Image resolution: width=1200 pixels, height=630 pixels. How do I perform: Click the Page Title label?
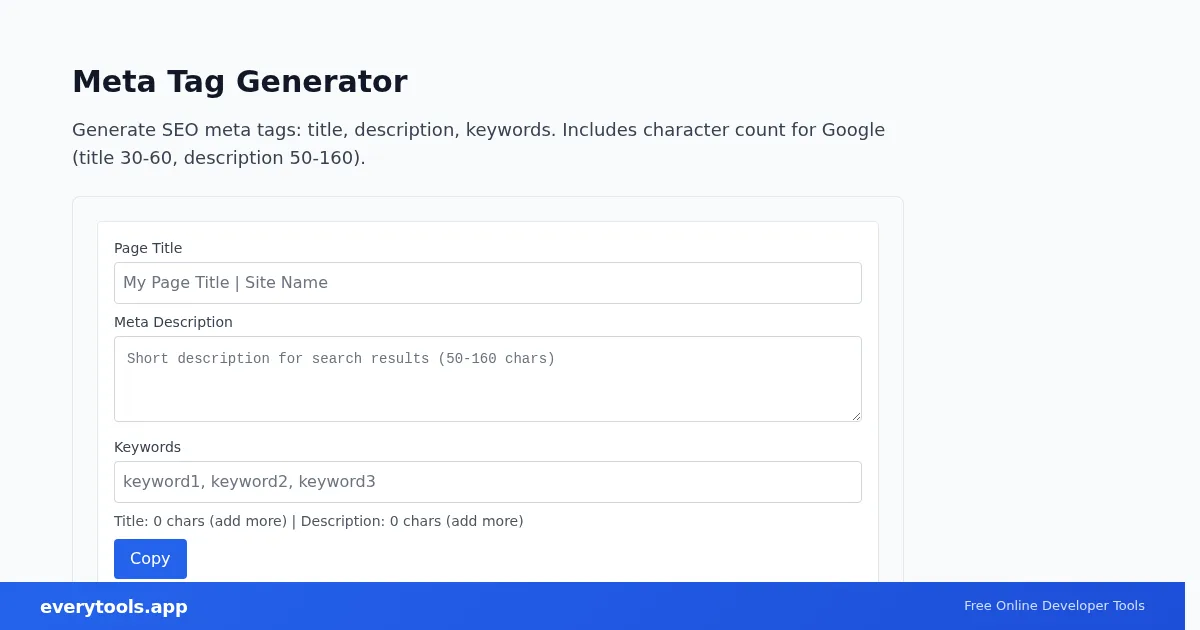tap(148, 248)
